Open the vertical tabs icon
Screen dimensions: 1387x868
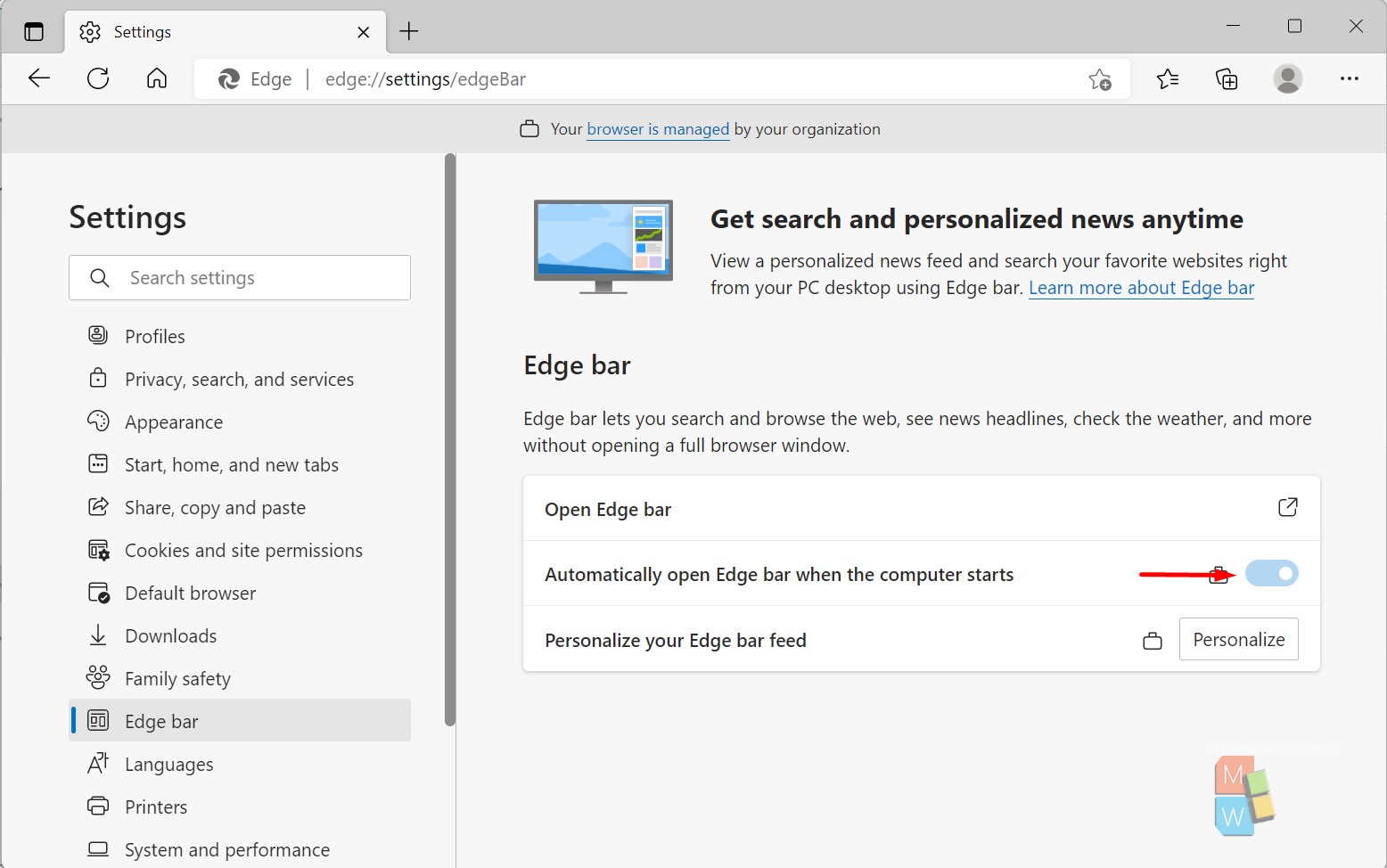[x=34, y=32]
